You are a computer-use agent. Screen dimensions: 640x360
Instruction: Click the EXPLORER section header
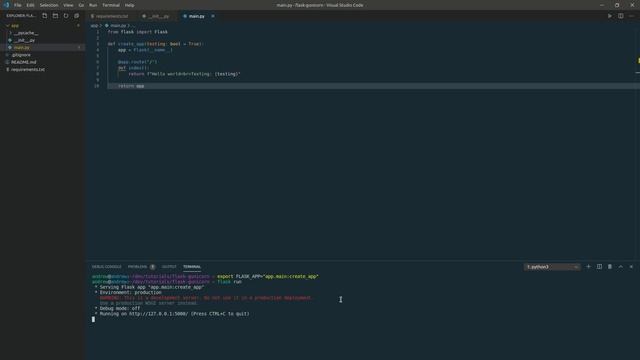tap(20, 16)
